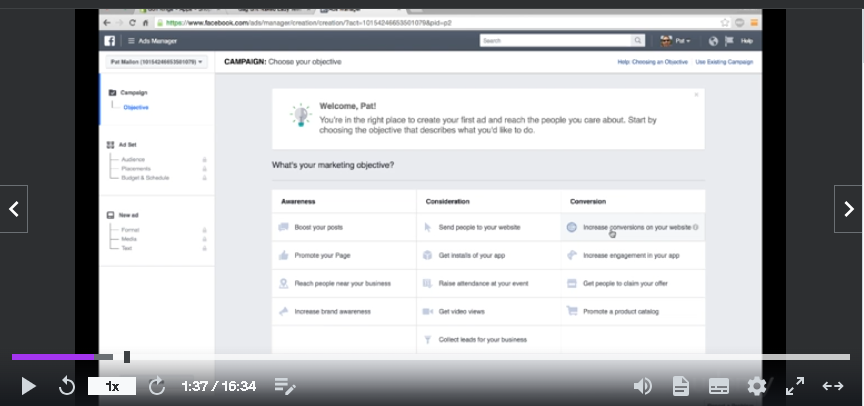Image resolution: width=864 pixels, height=406 pixels.
Task: Click the bookmark star icon
Action: click(x=725, y=23)
